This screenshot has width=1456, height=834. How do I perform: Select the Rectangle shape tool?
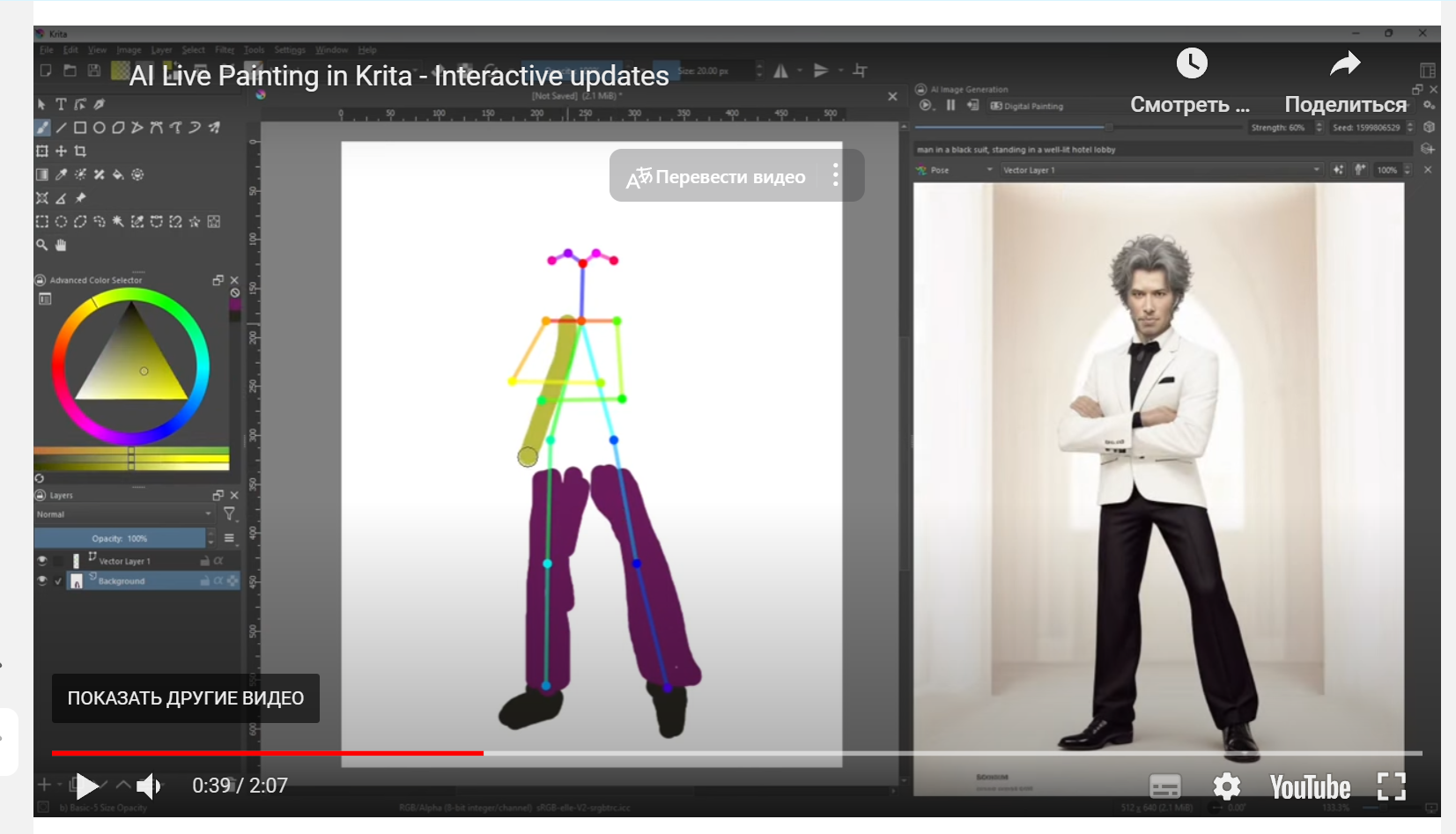pos(80,128)
